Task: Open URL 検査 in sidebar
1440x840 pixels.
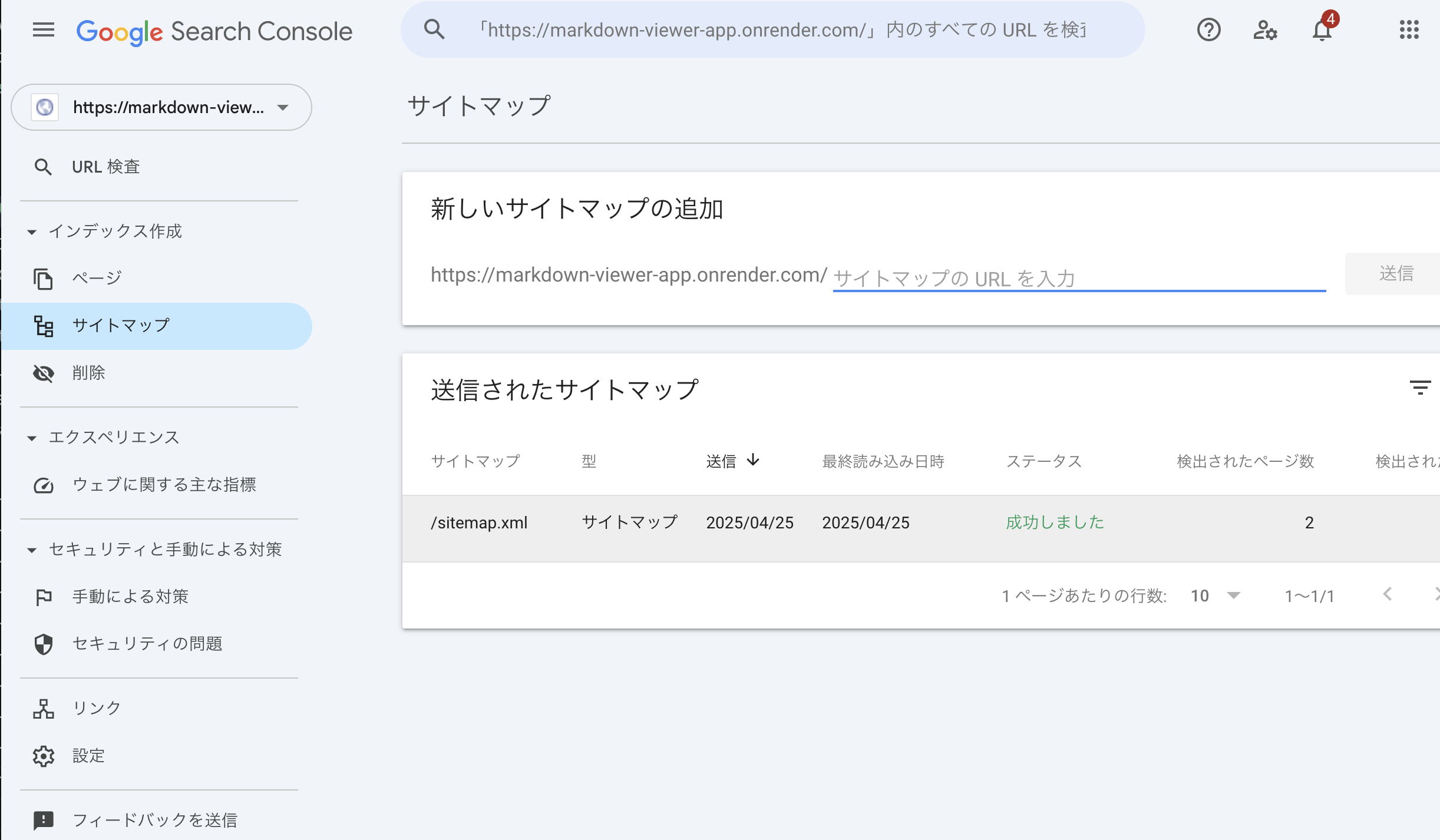Action: (157, 167)
